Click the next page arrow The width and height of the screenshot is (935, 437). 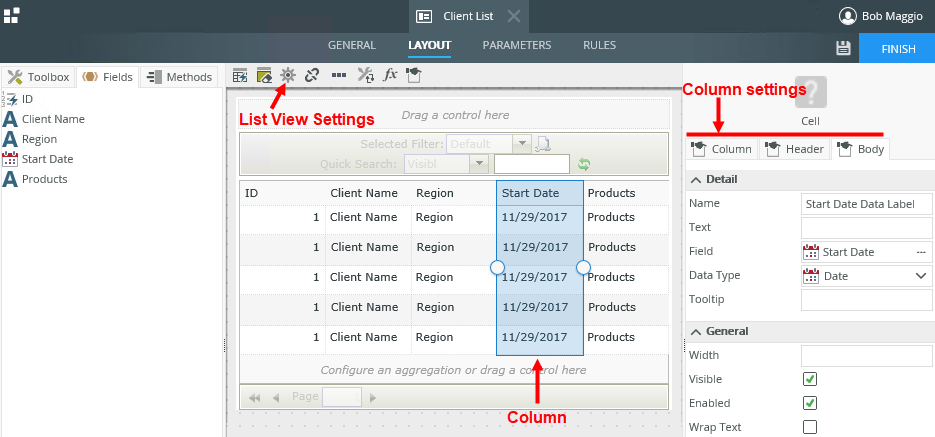pos(373,398)
